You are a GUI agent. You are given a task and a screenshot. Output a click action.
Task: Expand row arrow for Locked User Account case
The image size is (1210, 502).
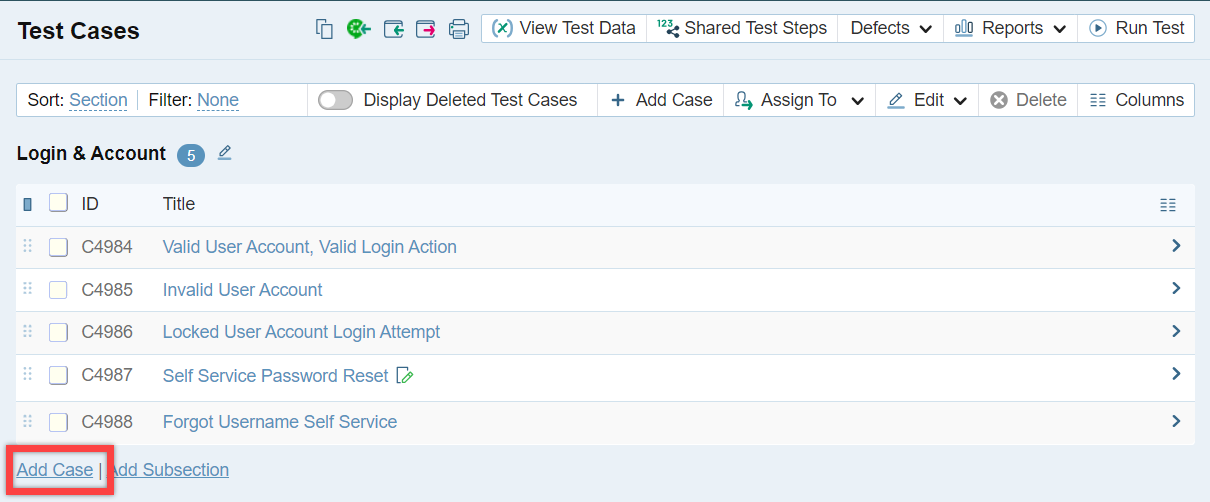click(x=1176, y=331)
